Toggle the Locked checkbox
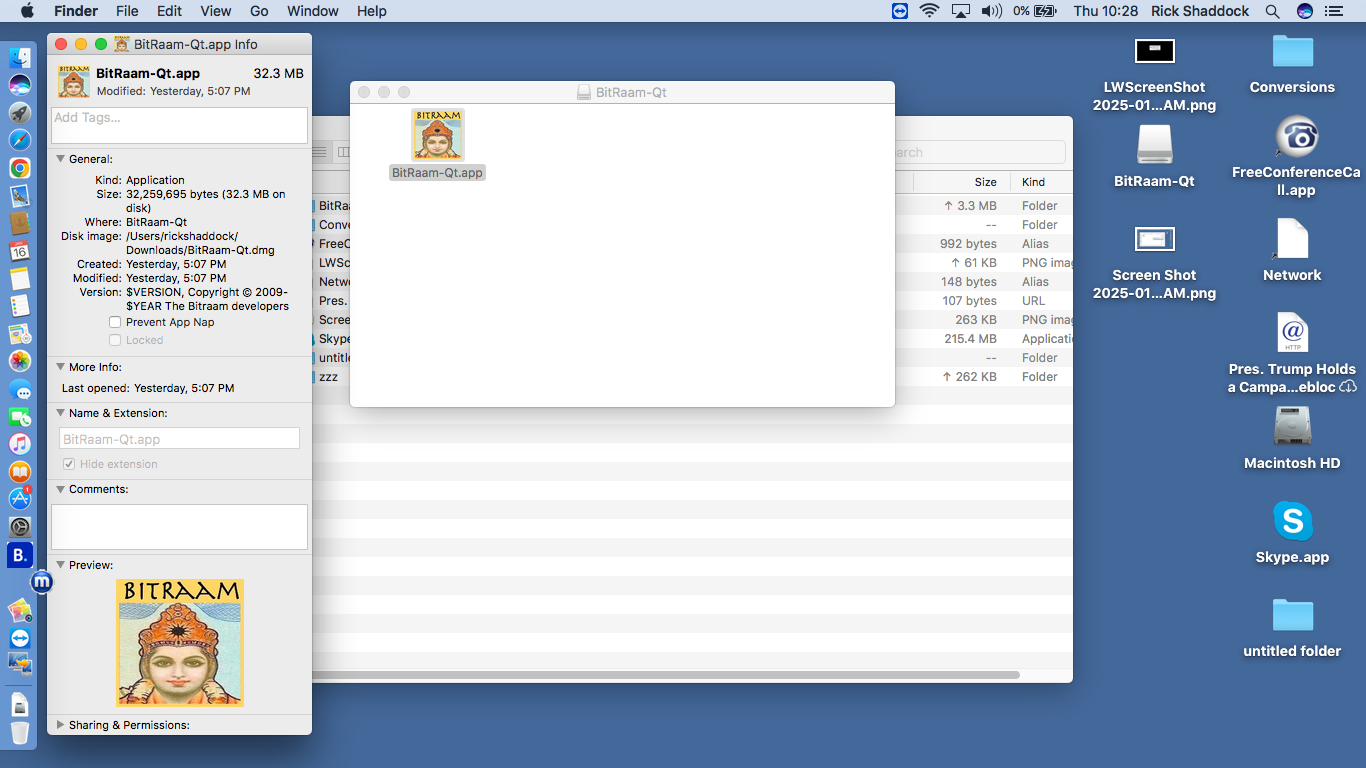Viewport: 1366px width, 768px height. pos(115,340)
